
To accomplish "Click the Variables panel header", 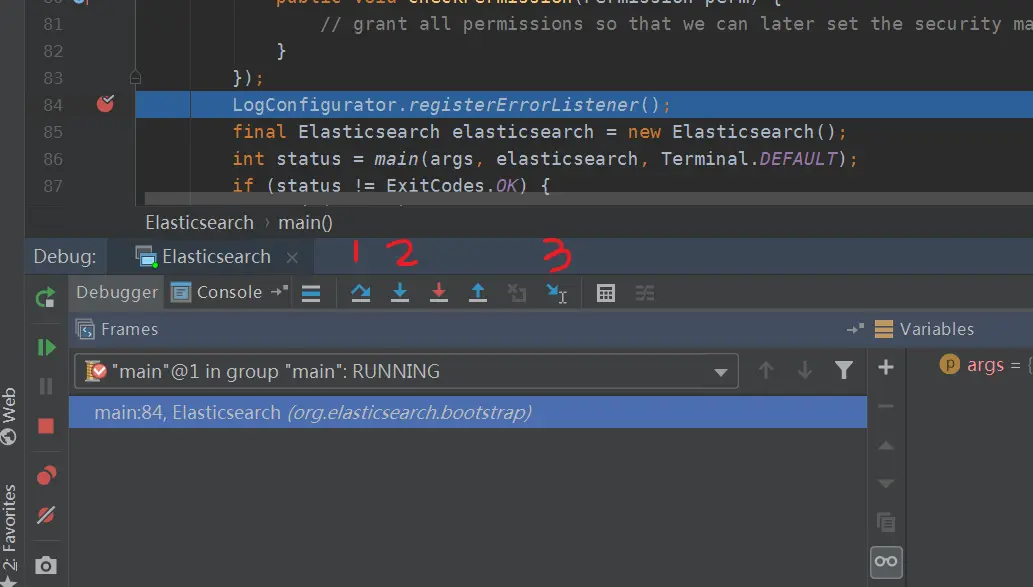I will click(x=936, y=329).
